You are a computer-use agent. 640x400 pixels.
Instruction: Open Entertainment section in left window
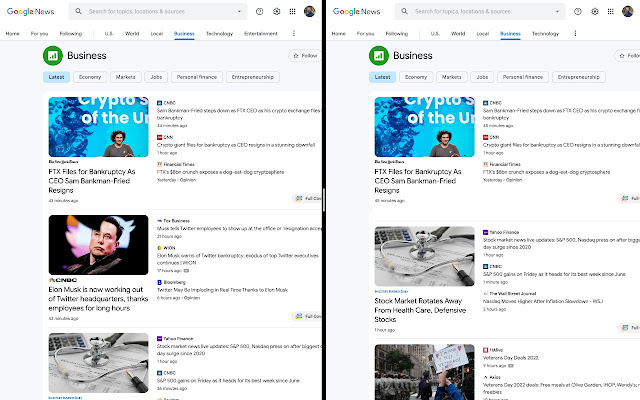point(261,33)
